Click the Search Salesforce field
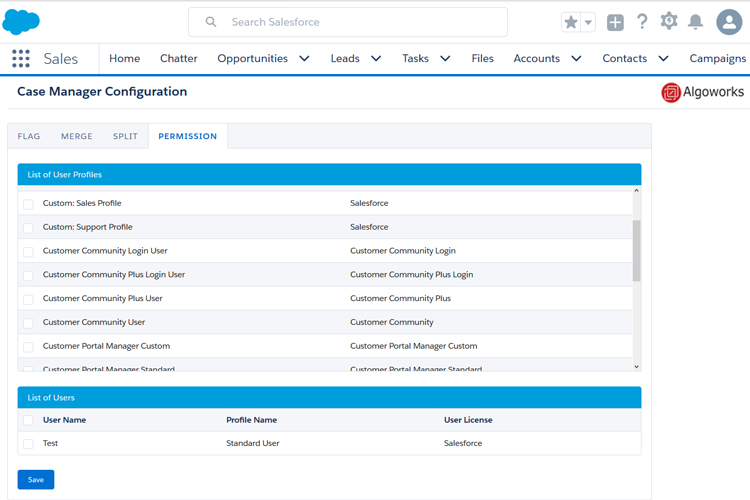The height and width of the screenshot is (500, 750). click(348, 22)
